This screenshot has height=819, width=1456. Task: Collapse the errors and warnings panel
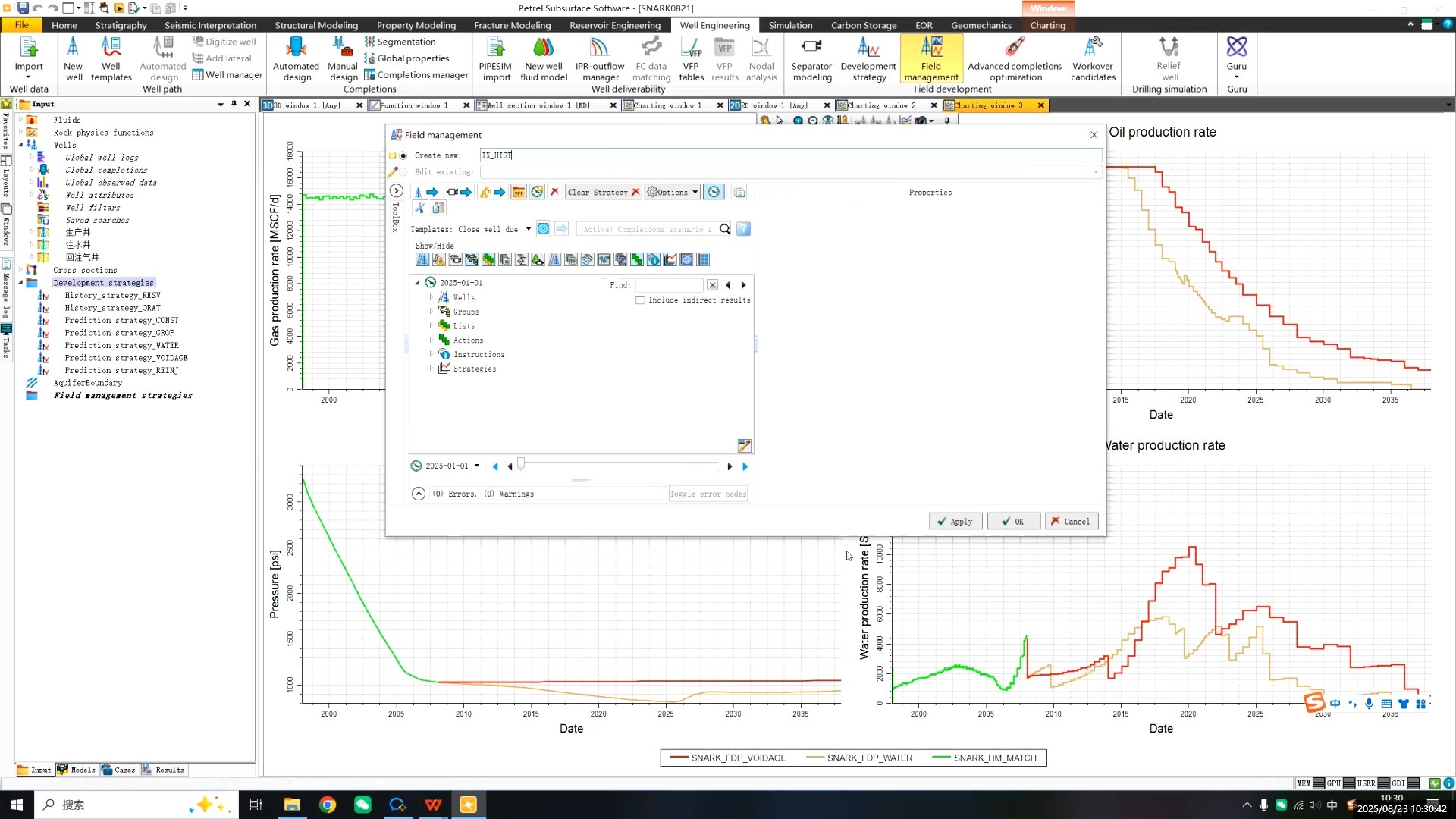click(419, 494)
